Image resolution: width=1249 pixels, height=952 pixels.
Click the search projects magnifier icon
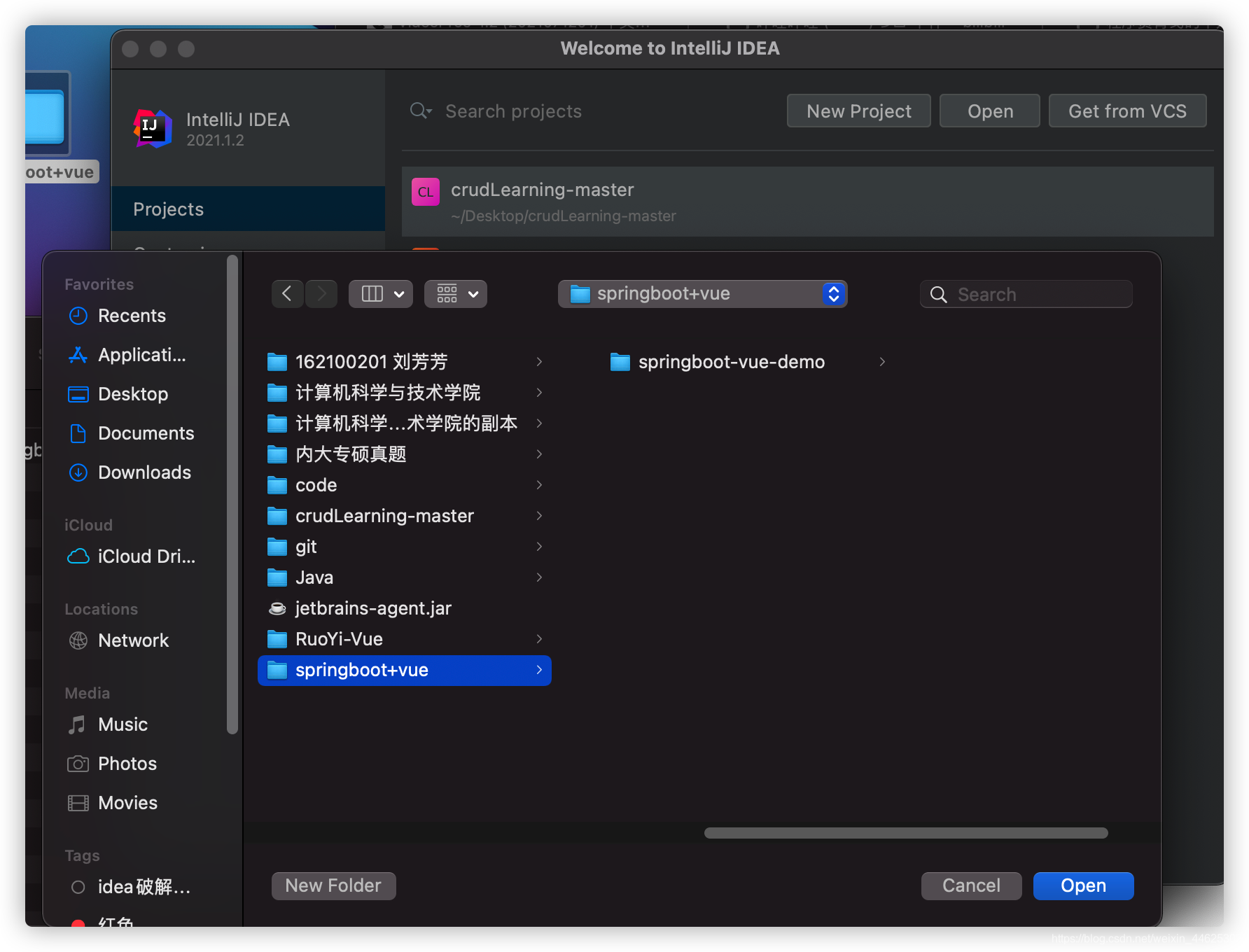point(421,111)
